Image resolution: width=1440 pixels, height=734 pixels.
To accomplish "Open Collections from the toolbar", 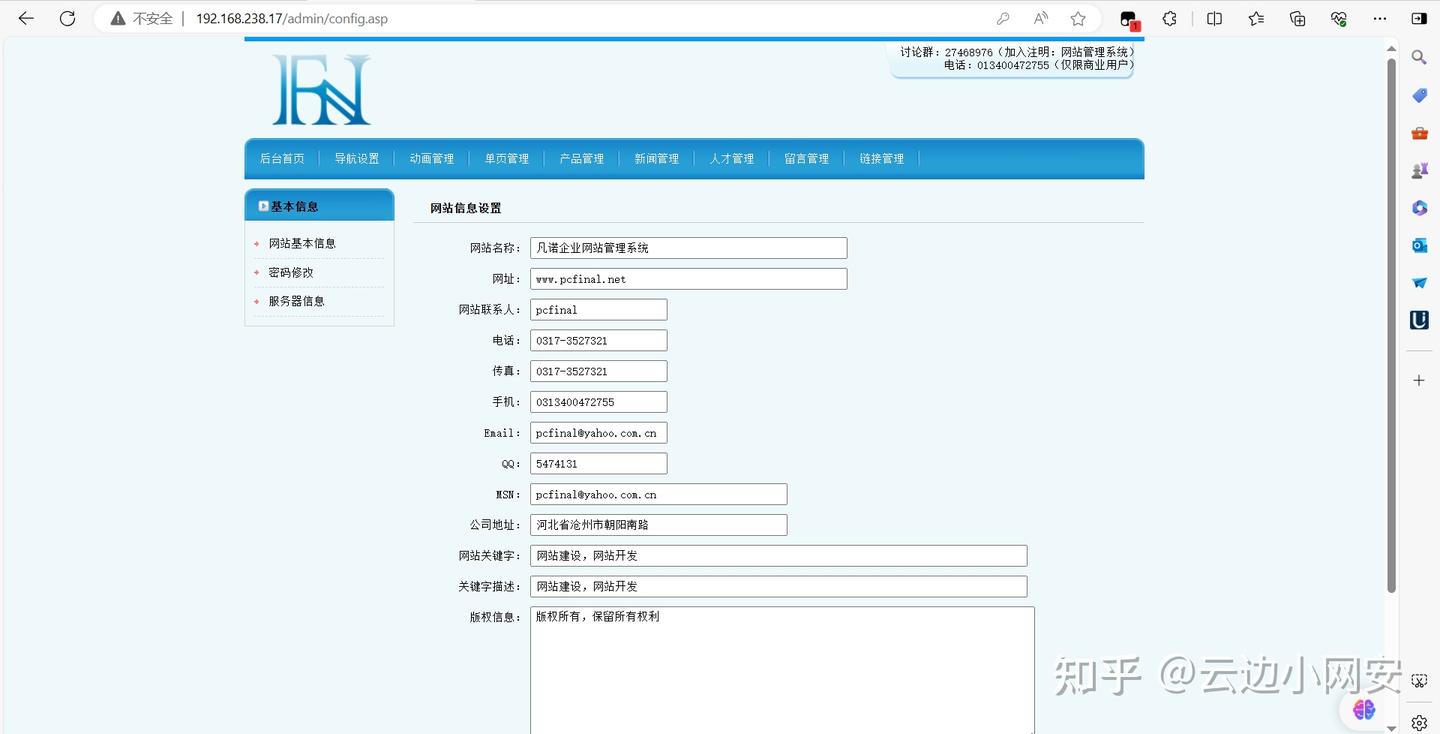I will (x=1296, y=18).
